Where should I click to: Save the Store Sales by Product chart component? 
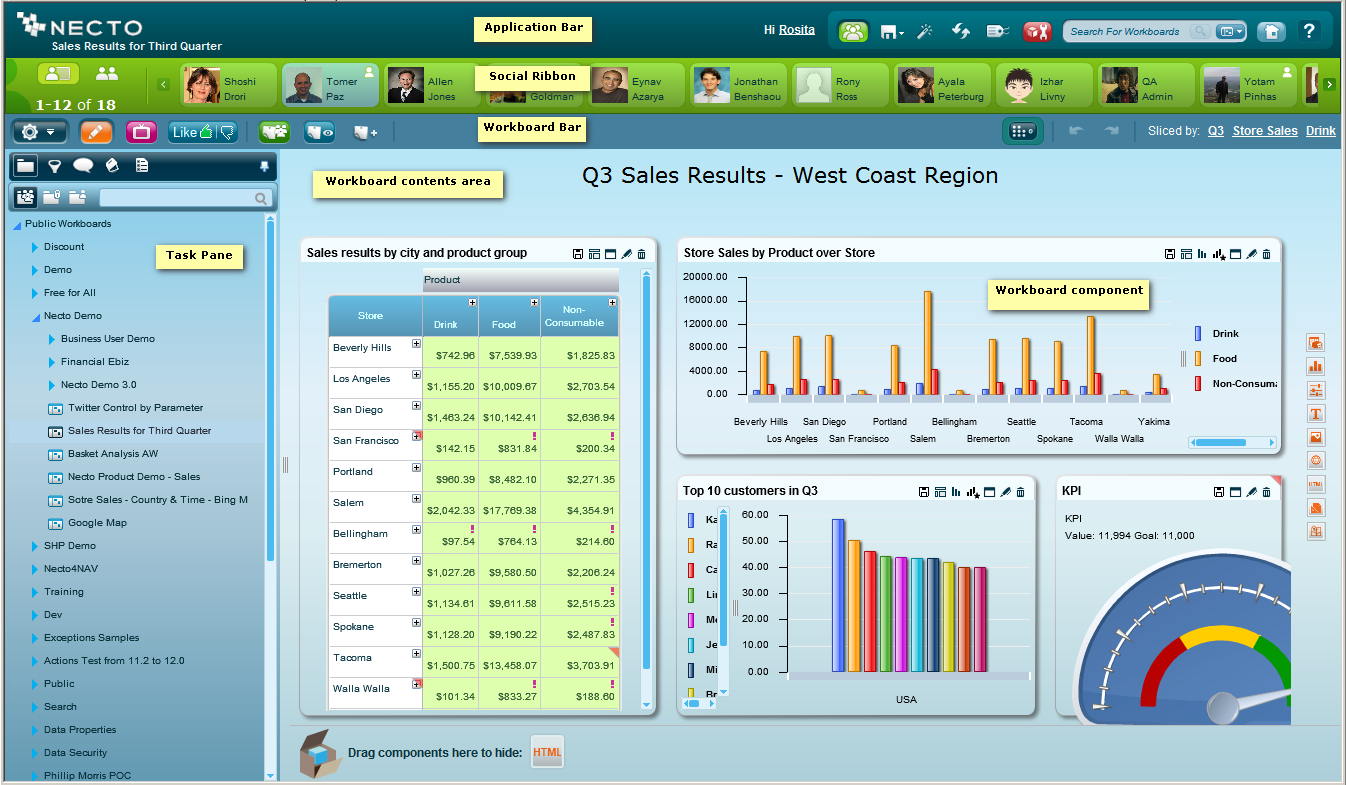pyautogui.click(x=1170, y=254)
